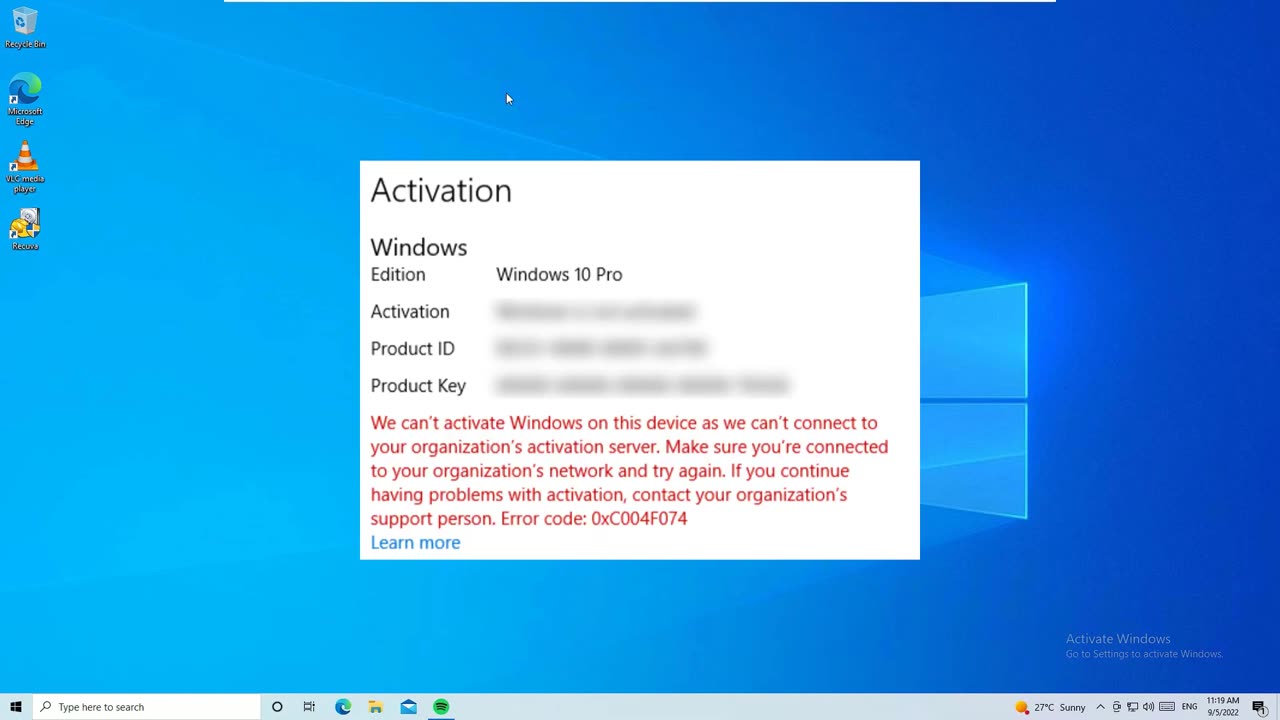
Task: Open Cortana circle icon on taskbar
Action: coord(277,707)
